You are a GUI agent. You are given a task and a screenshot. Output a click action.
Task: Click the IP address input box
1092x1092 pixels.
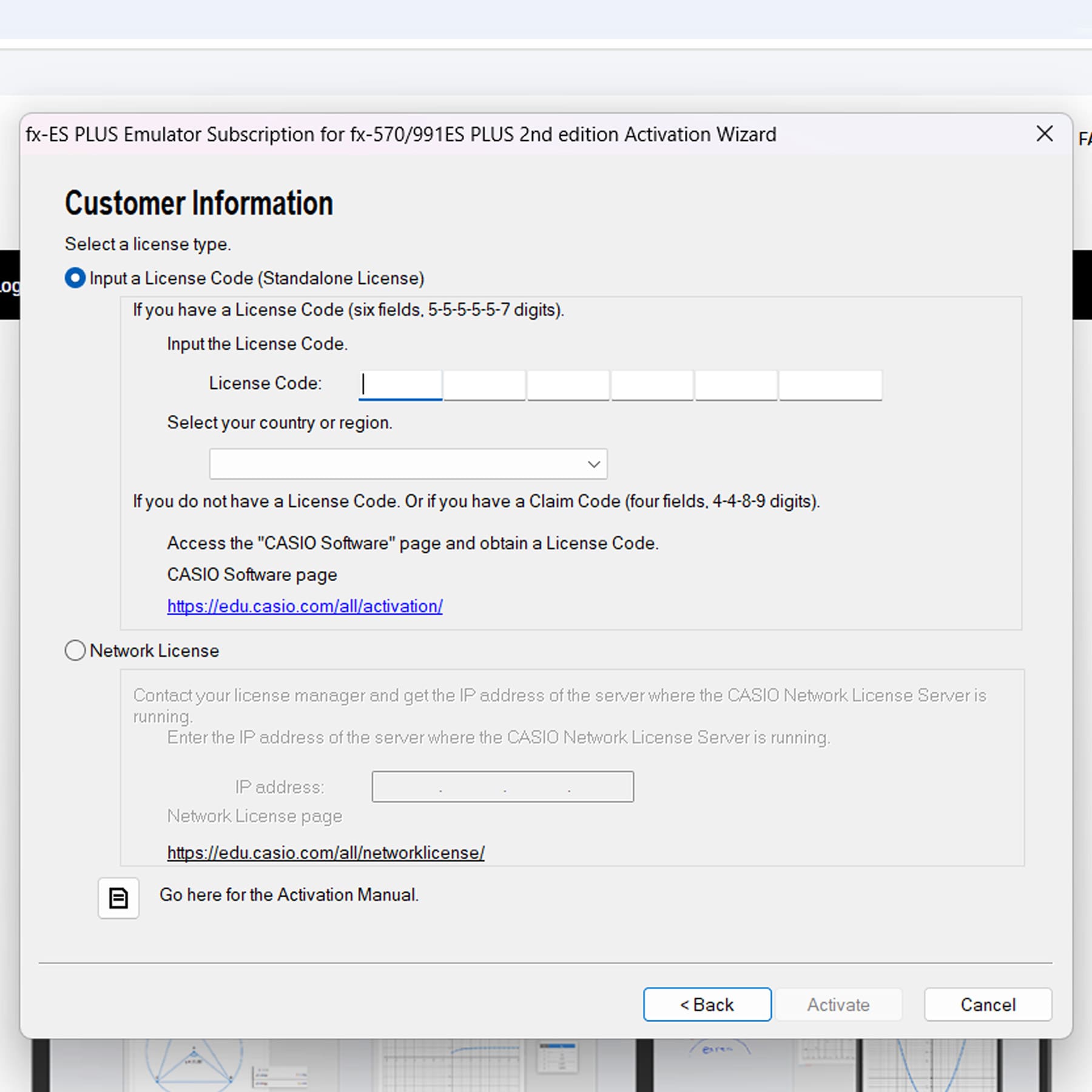[x=502, y=787]
